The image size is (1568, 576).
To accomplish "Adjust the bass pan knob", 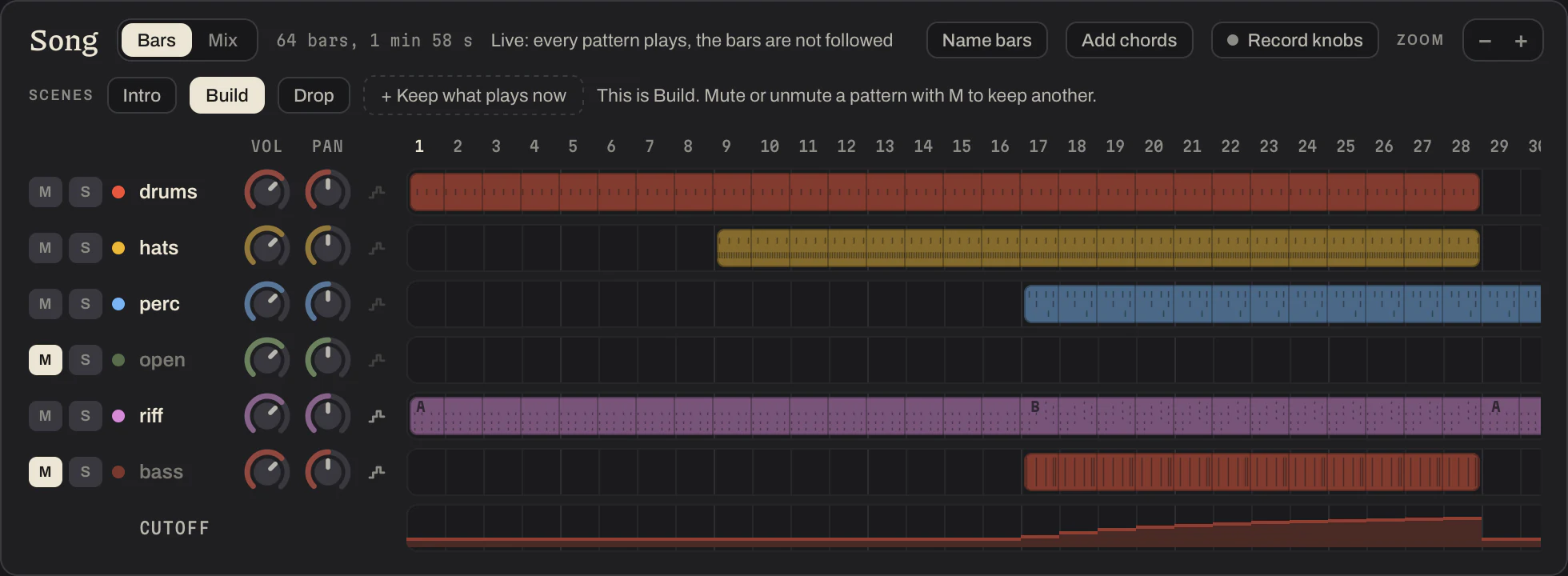I will (327, 472).
